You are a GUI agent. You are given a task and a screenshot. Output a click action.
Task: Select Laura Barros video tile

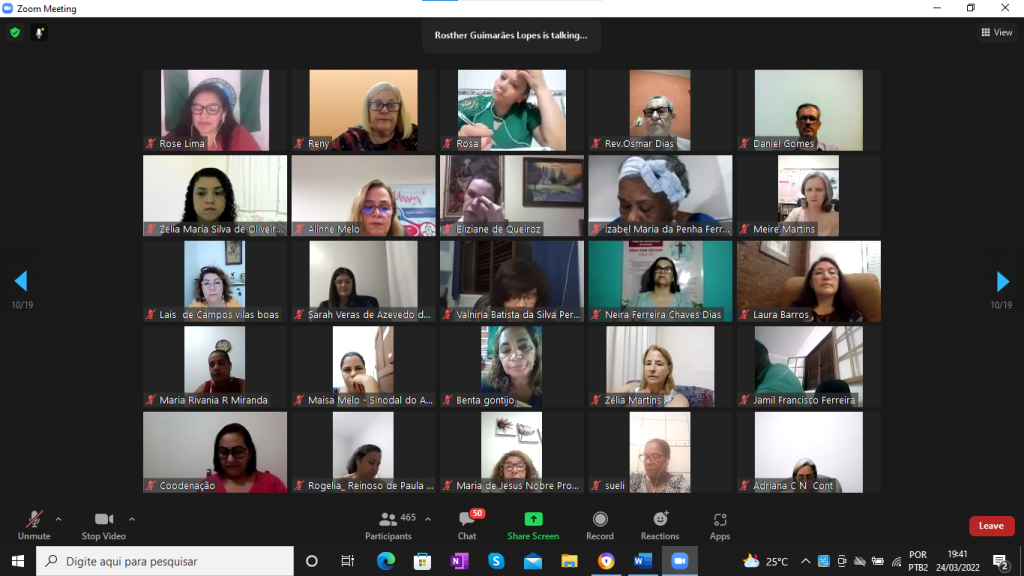click(x=808, y=281)
